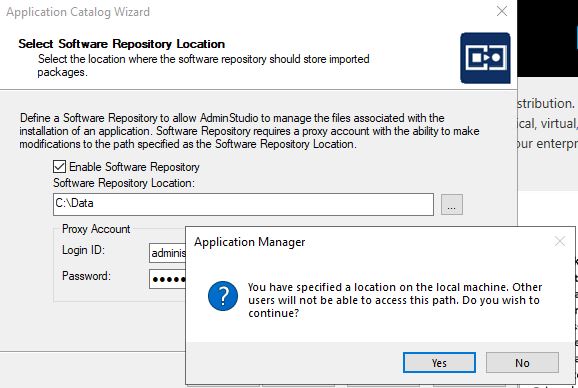Click the 'Proxy Account' group label
This screenshot has height=388, width=578.
point(96,229)
